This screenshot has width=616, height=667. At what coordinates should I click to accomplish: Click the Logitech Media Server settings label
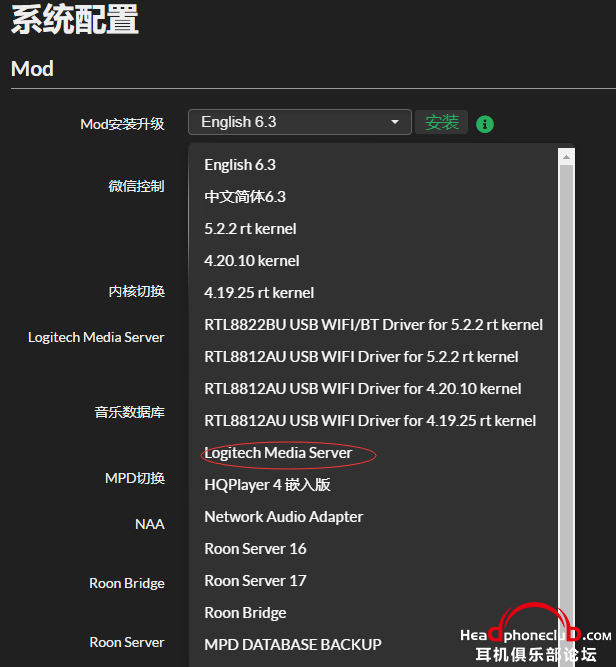pyautogui.click(x=96, y=337)
